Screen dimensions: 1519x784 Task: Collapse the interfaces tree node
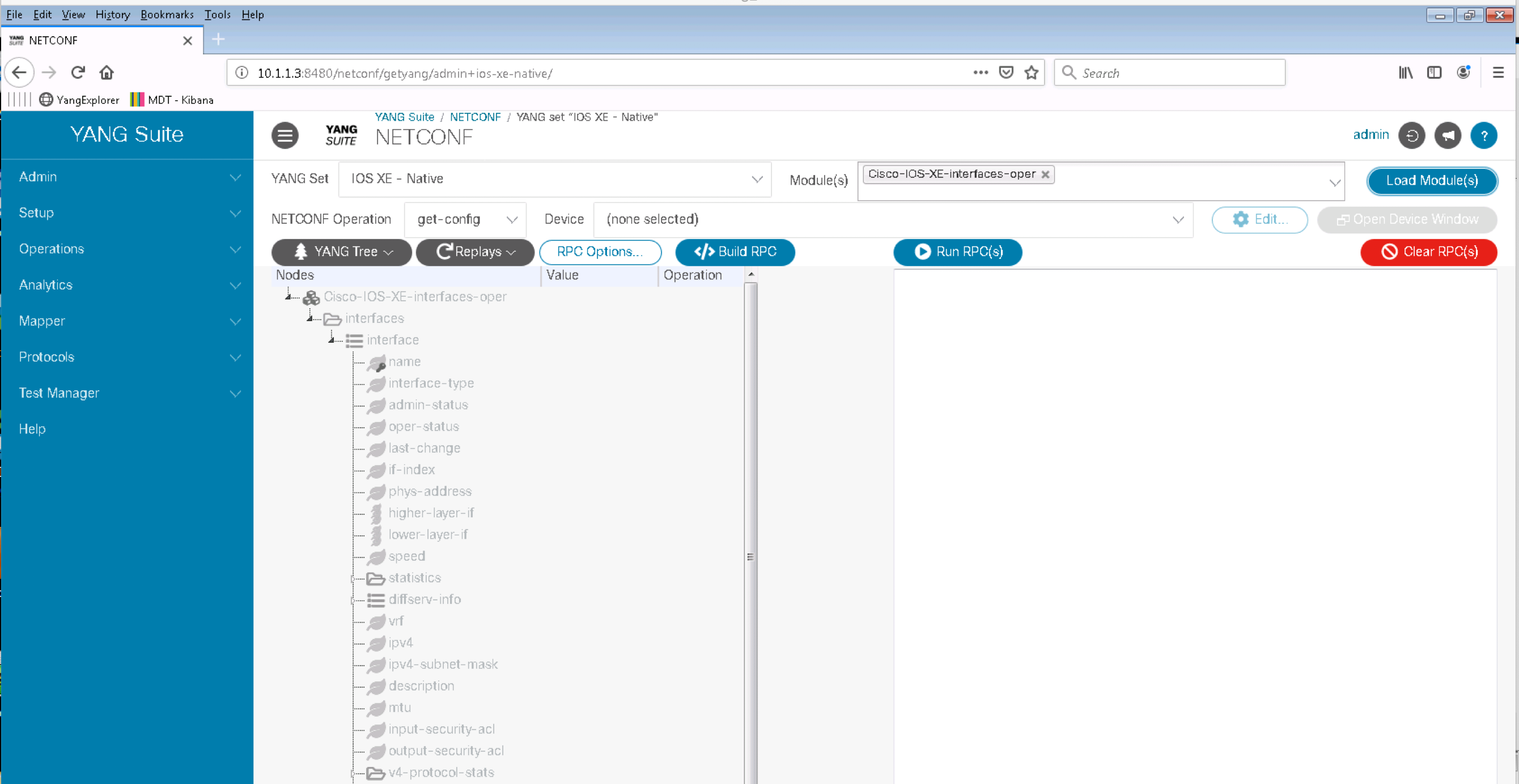(x=310, y=319)
